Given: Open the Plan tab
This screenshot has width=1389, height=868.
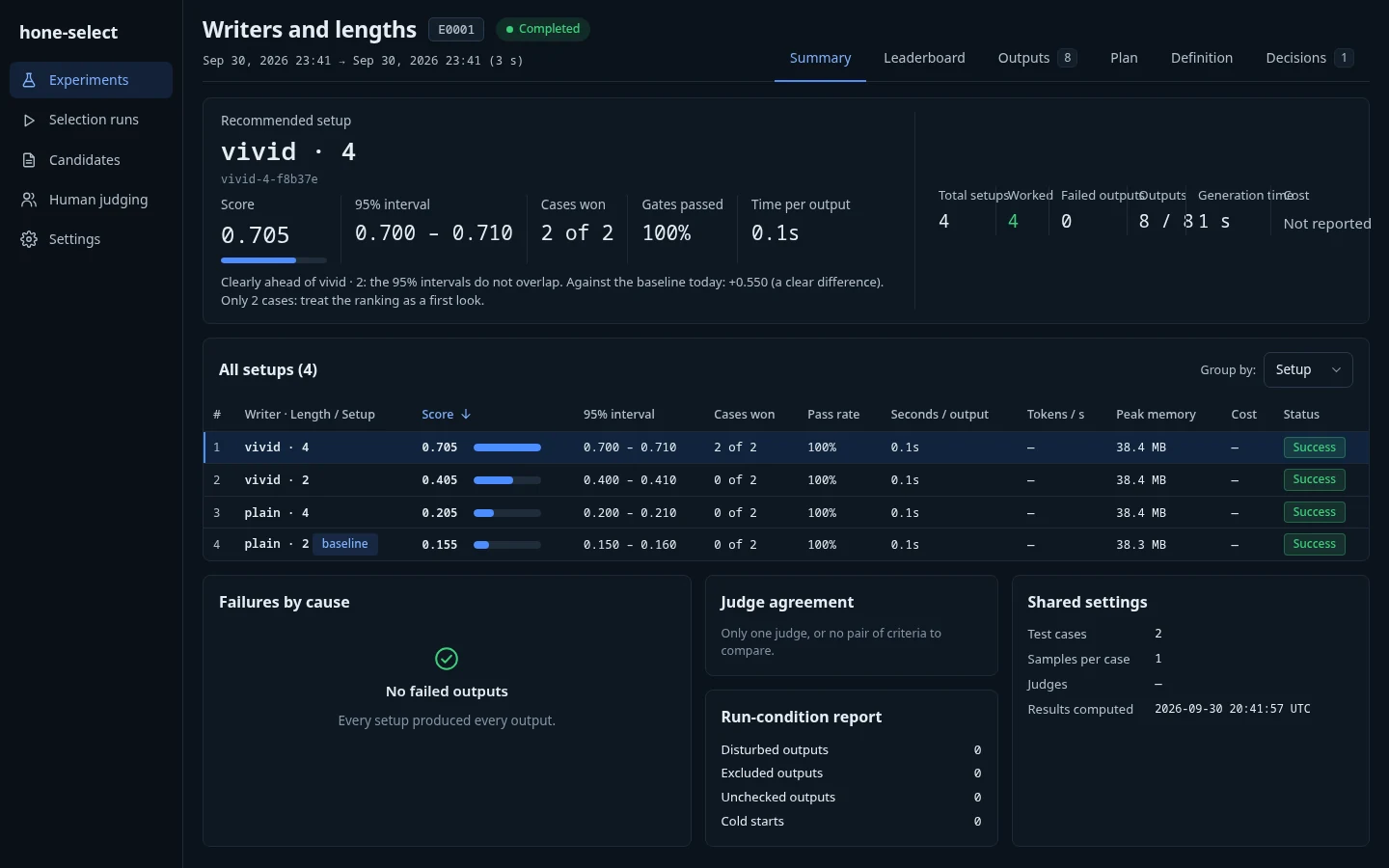Looking at the screenshot, I should coord(1124,58).
